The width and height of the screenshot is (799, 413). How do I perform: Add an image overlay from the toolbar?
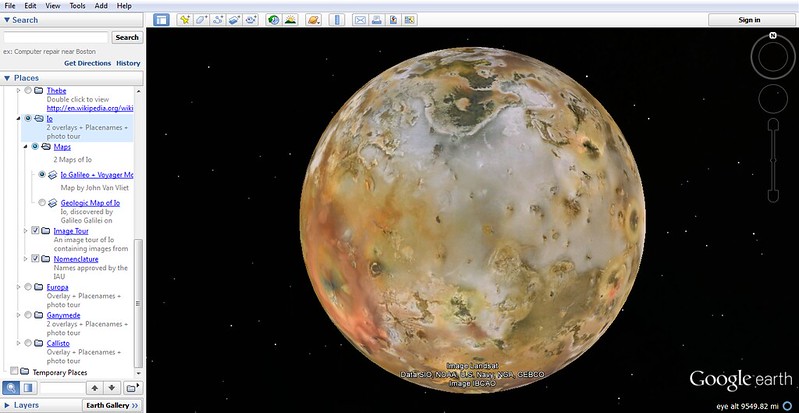point(234,20)
